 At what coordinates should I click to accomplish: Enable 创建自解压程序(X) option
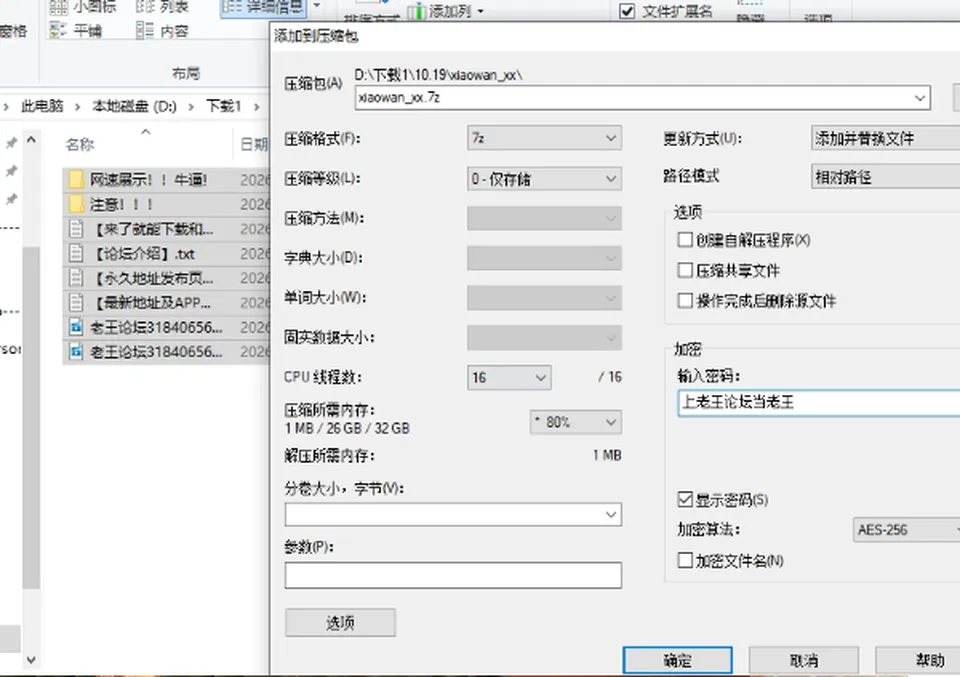[x=685, y=239]
